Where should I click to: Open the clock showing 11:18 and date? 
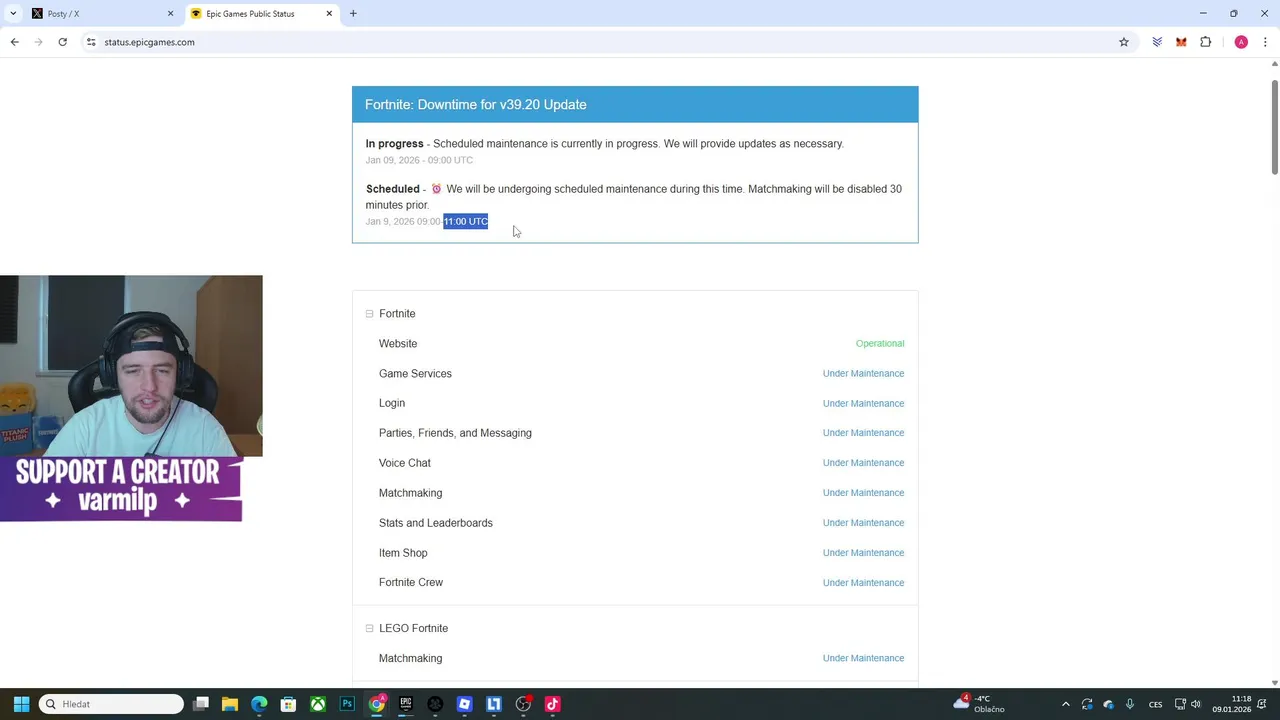pos(1232,704)
